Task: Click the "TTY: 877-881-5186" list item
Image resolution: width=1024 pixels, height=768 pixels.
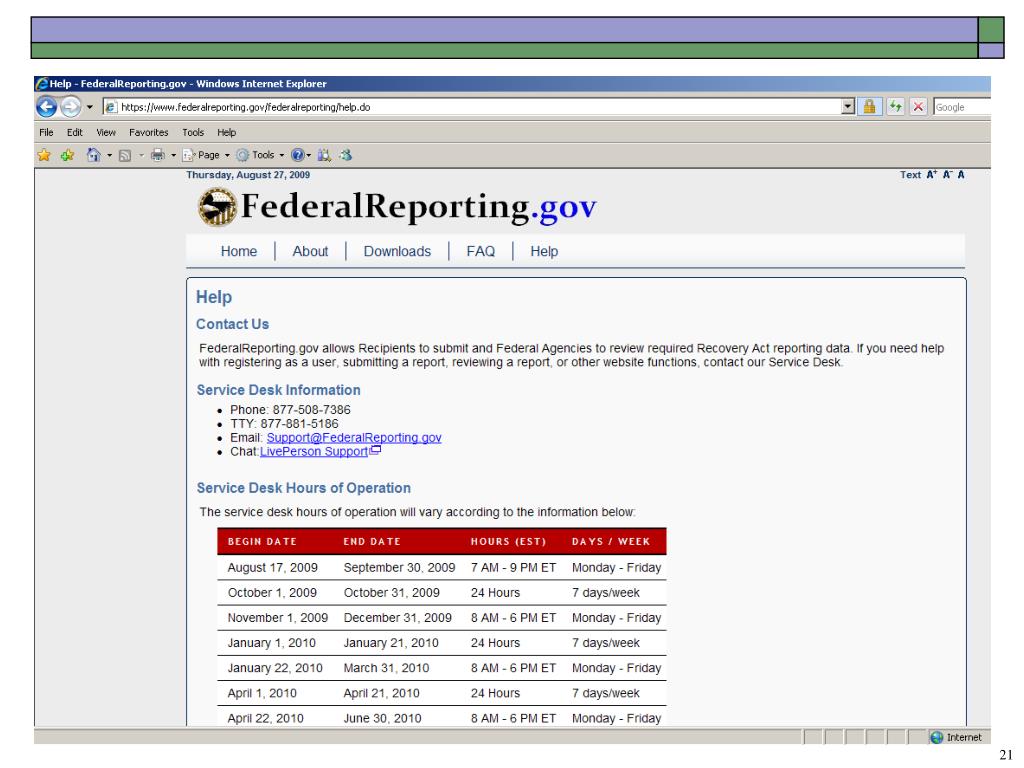Action: pyautogui.click(x=284, y=424)
